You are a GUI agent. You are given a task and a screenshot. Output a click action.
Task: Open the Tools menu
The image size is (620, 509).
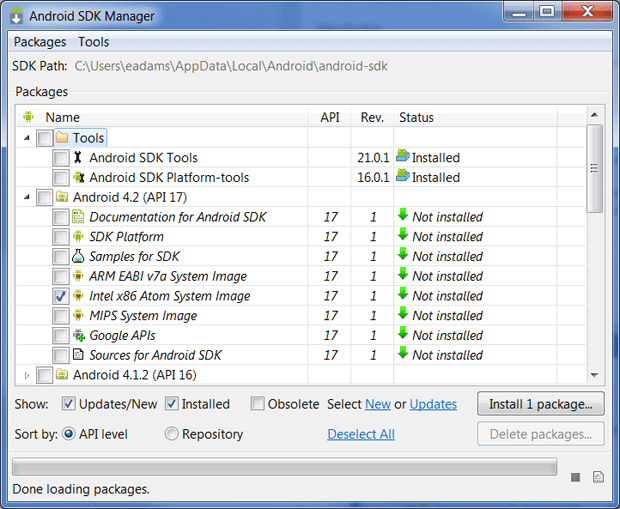93,42
